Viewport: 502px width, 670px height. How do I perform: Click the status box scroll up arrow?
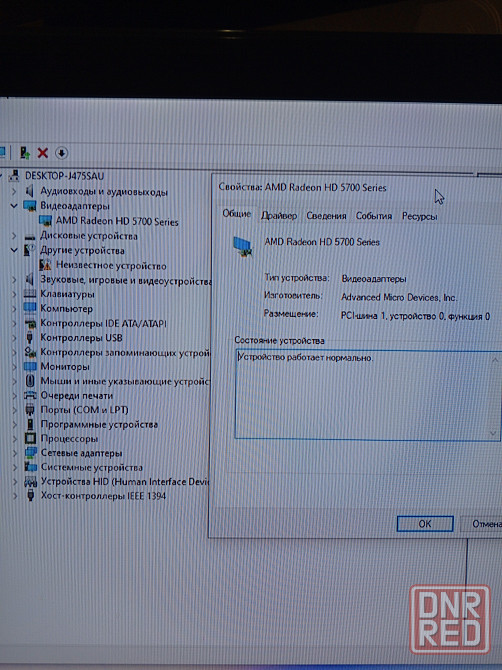point(495,360)
